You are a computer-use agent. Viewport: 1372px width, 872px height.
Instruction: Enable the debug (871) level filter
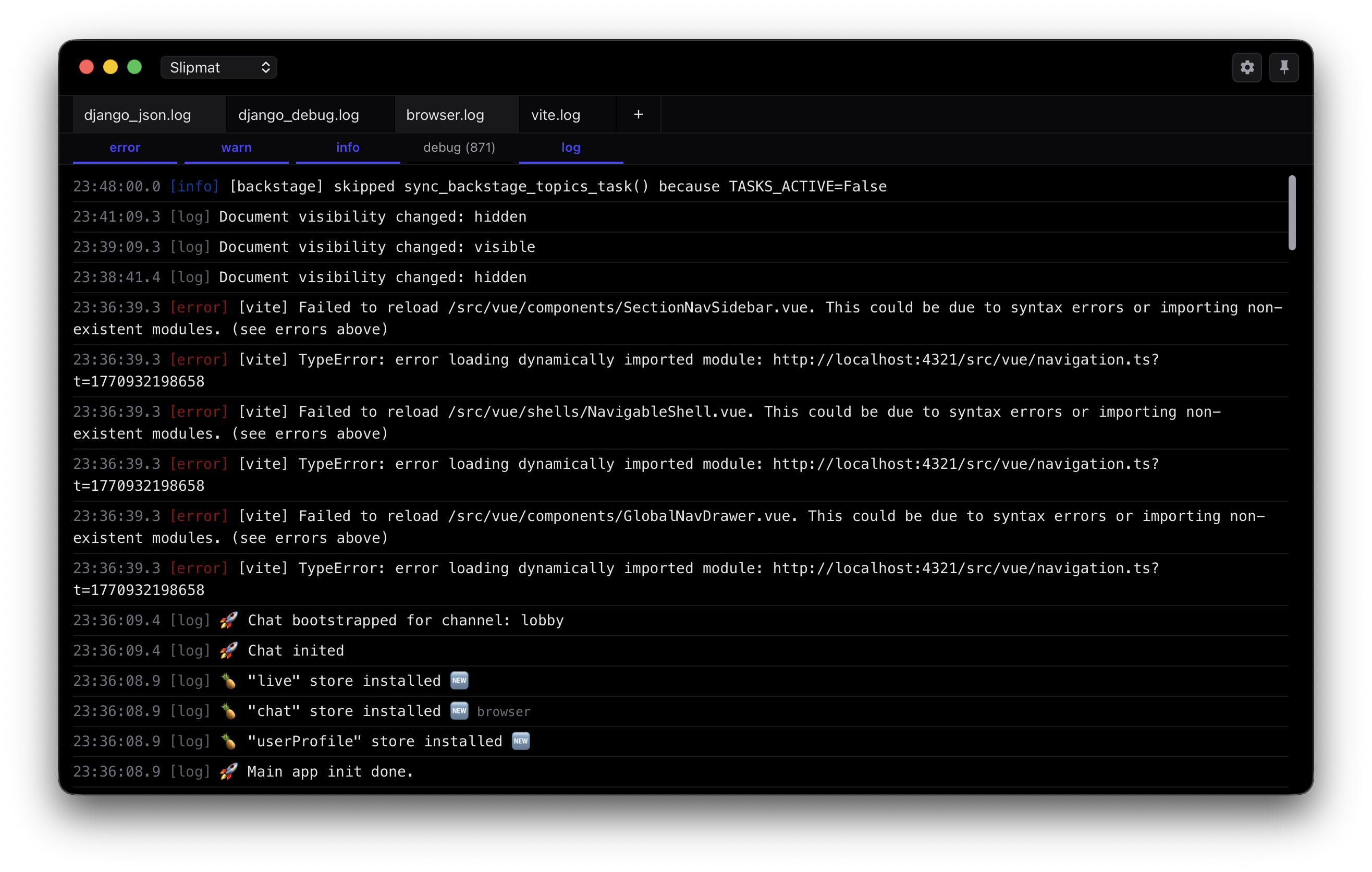[459, 148]
